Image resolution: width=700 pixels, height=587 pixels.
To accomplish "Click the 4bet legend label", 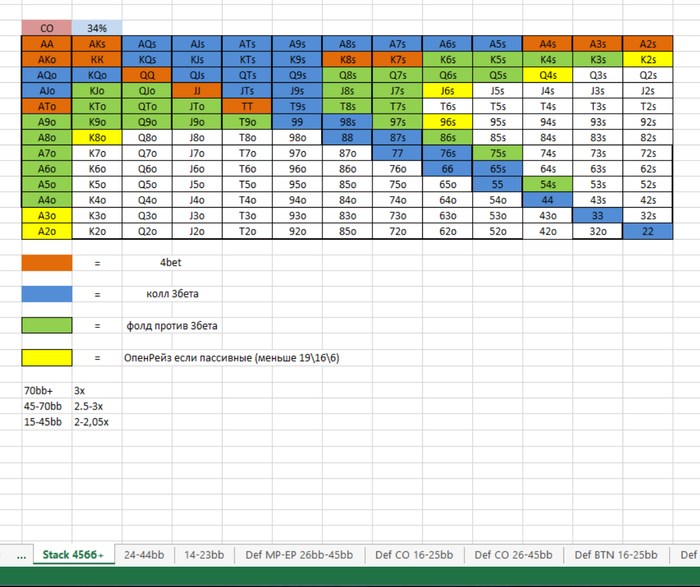I will pyautogui.click(x=171, y=262).
